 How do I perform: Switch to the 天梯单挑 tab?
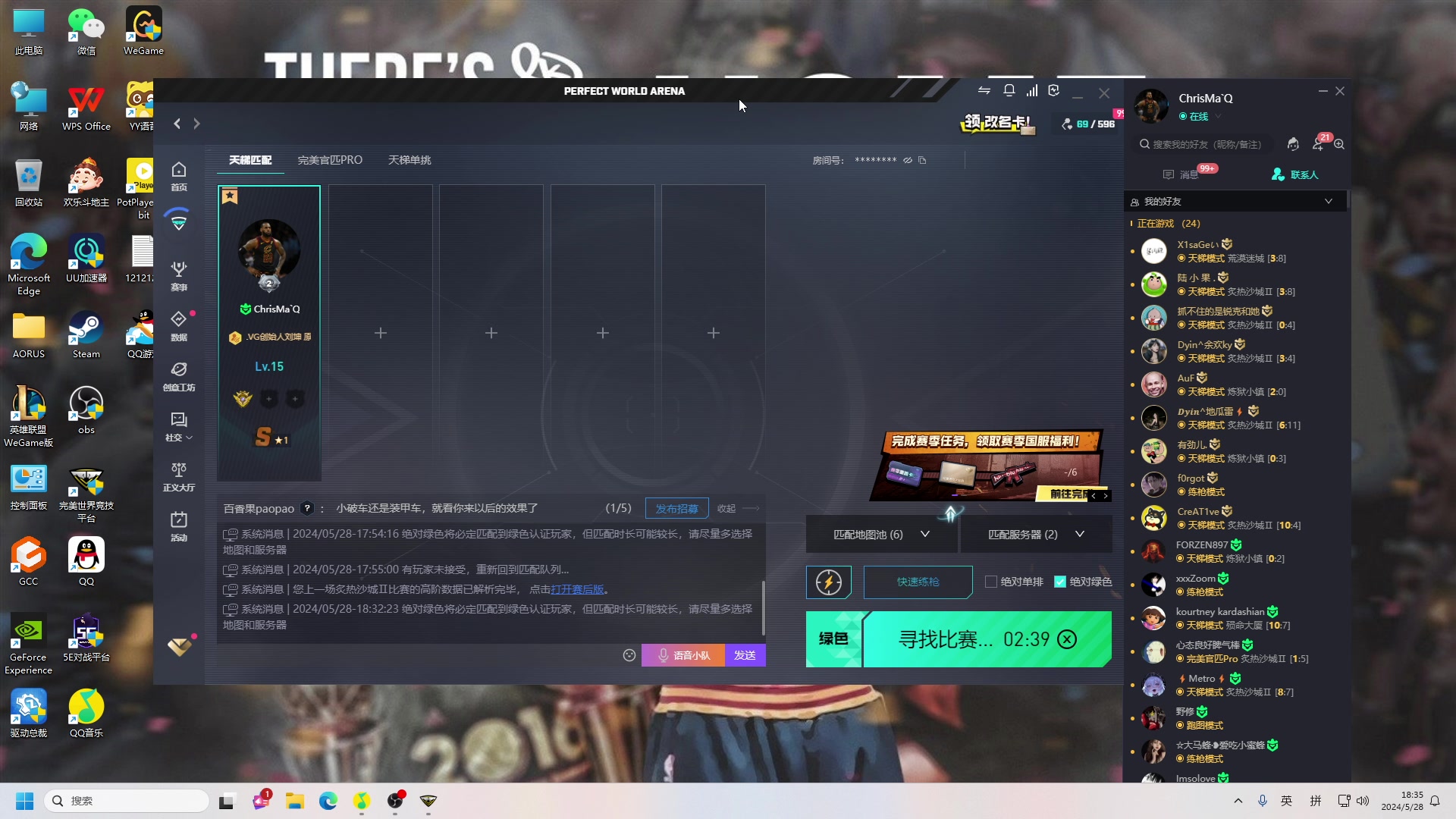point(409,160)
